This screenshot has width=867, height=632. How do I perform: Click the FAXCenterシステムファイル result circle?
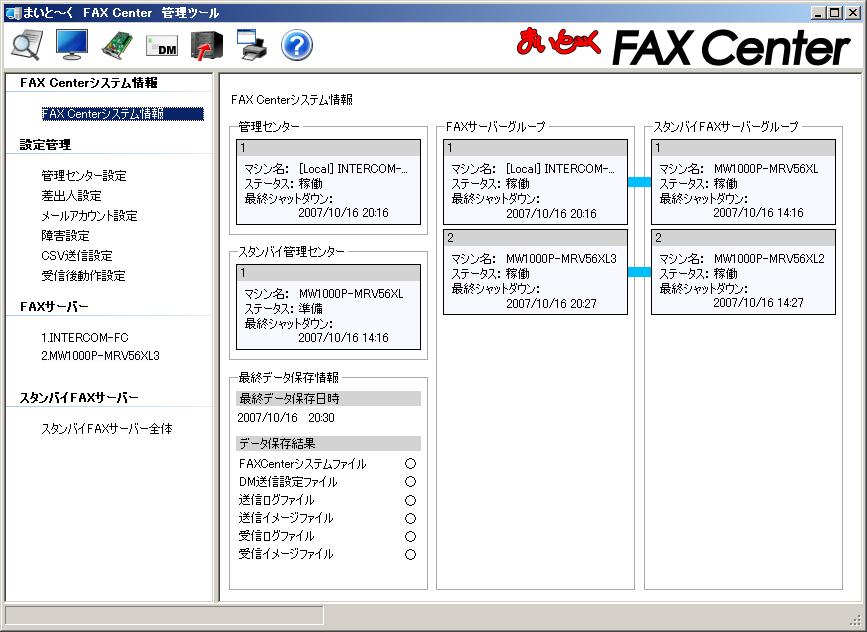(410, 463)
